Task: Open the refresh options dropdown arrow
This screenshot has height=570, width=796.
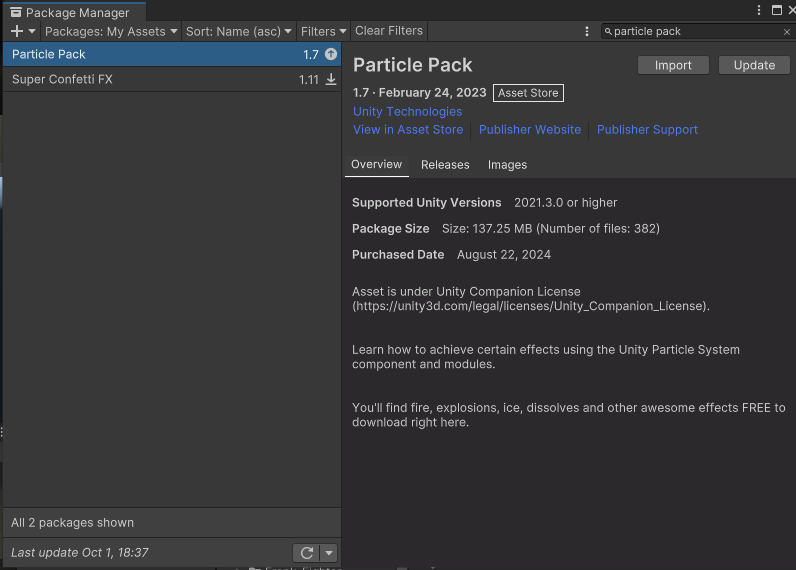Action: pyautogui.click(x=329, y=553)
